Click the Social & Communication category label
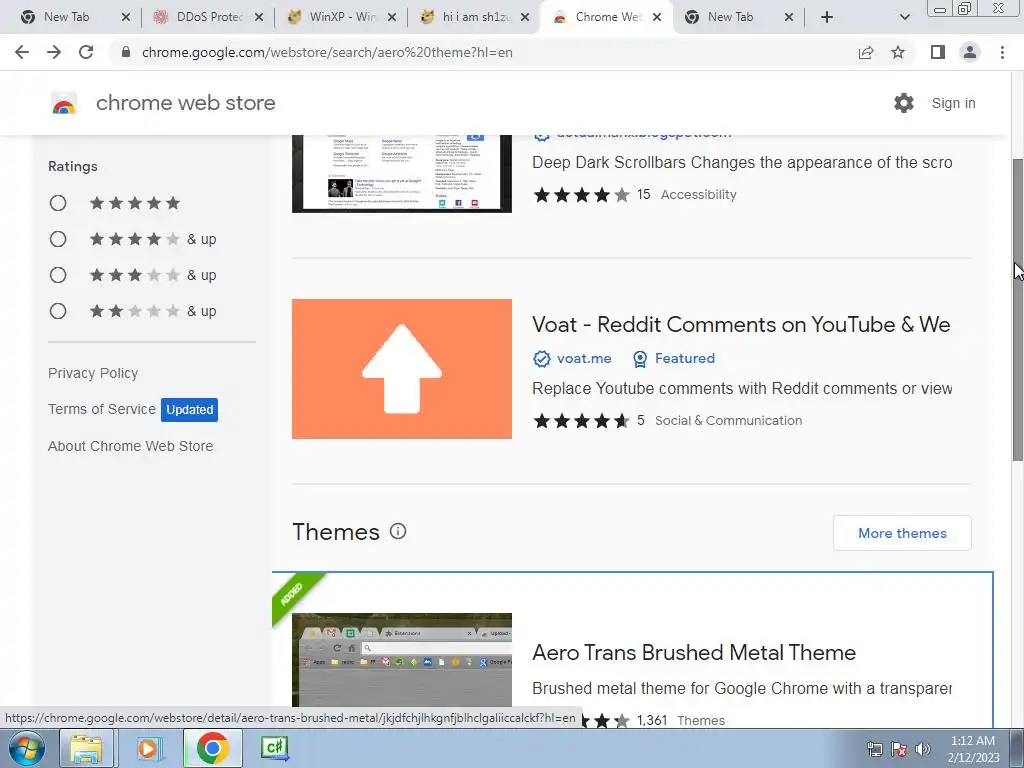1024x768 pixels. (728, 421)
